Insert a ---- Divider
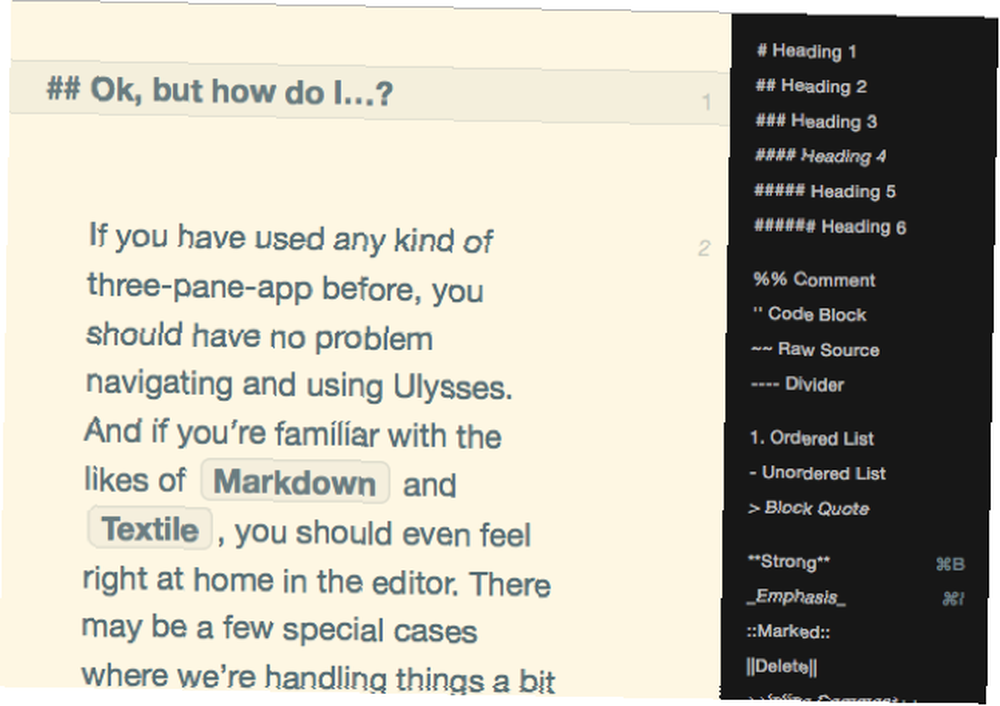 (797, 385)
